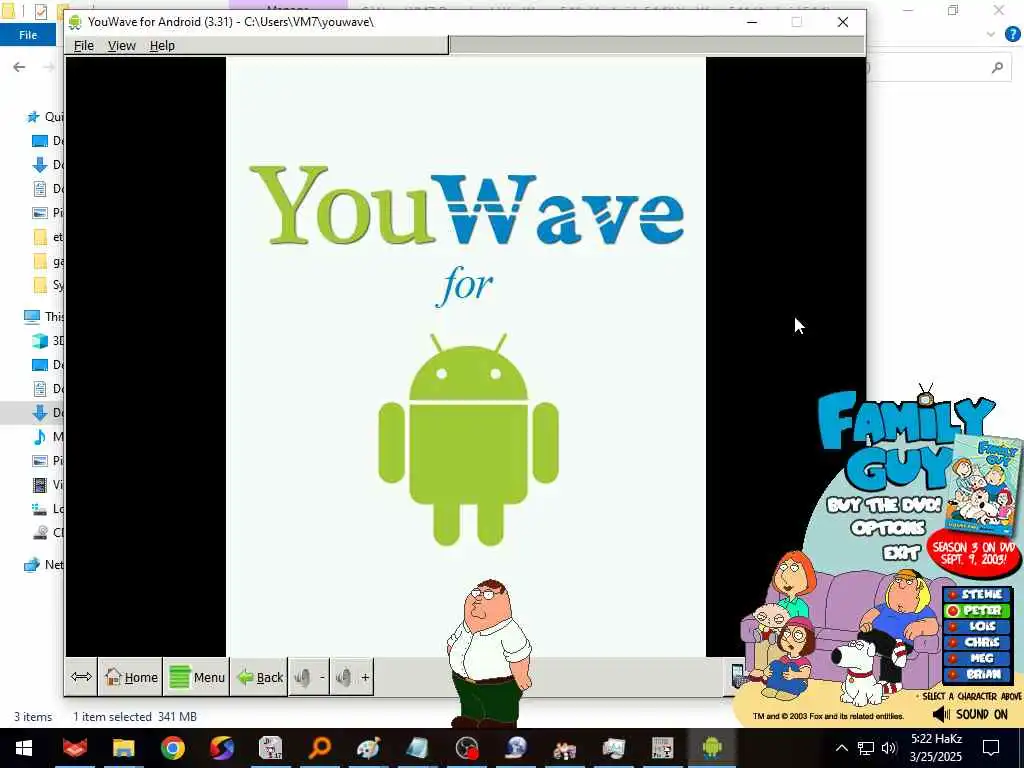Open the Help menu in YouWave
1024x768 pixels.
[x=162, y=46]
